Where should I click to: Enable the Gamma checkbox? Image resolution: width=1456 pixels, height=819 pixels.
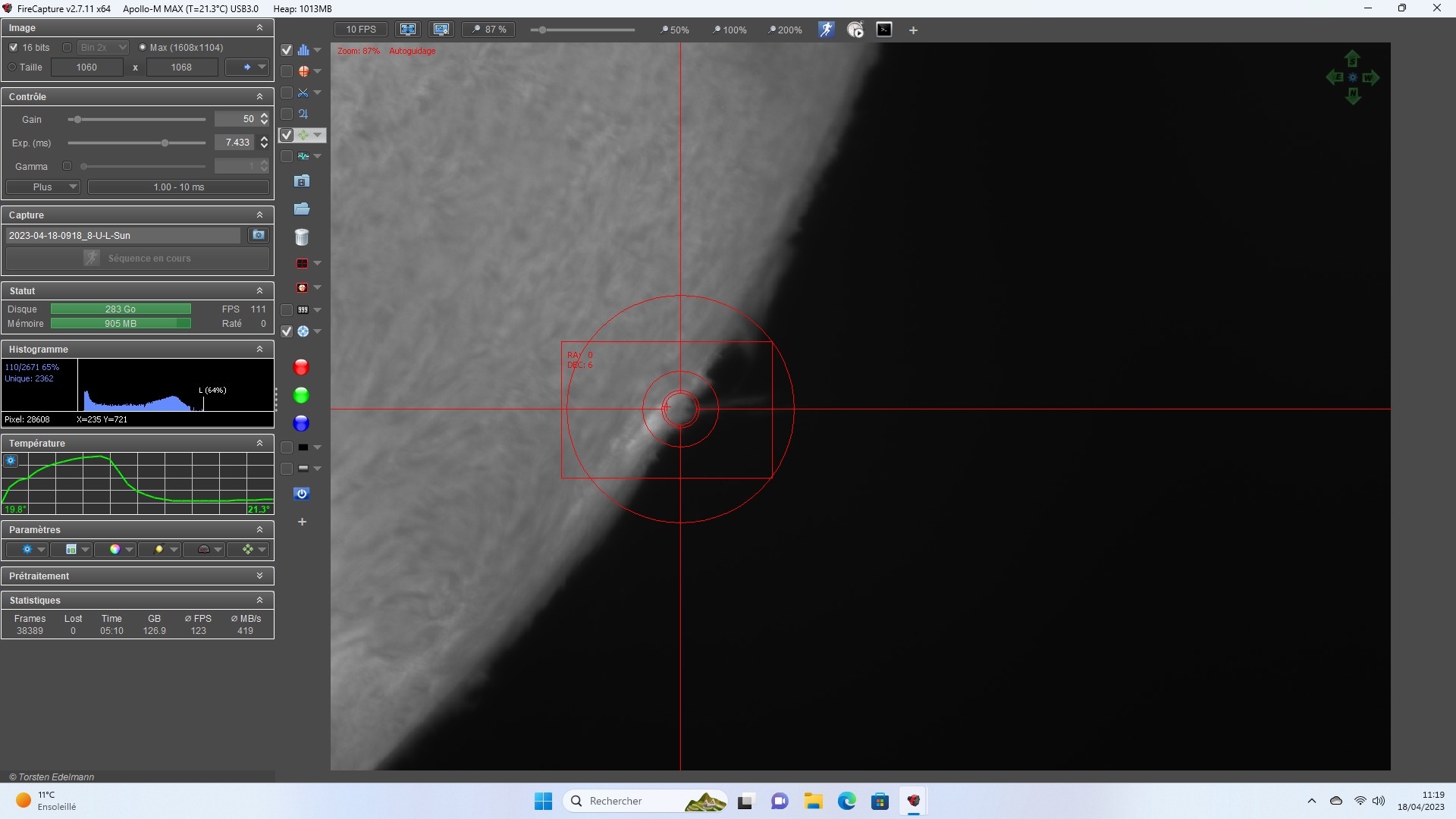click(67, 166)
